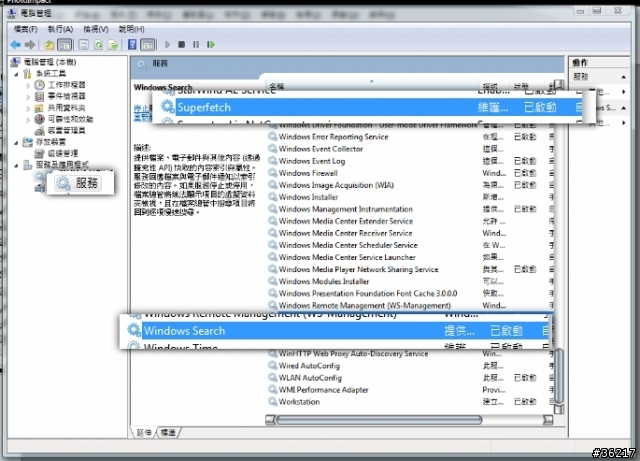Open the 檔案(F) menu

click(25, 29)
